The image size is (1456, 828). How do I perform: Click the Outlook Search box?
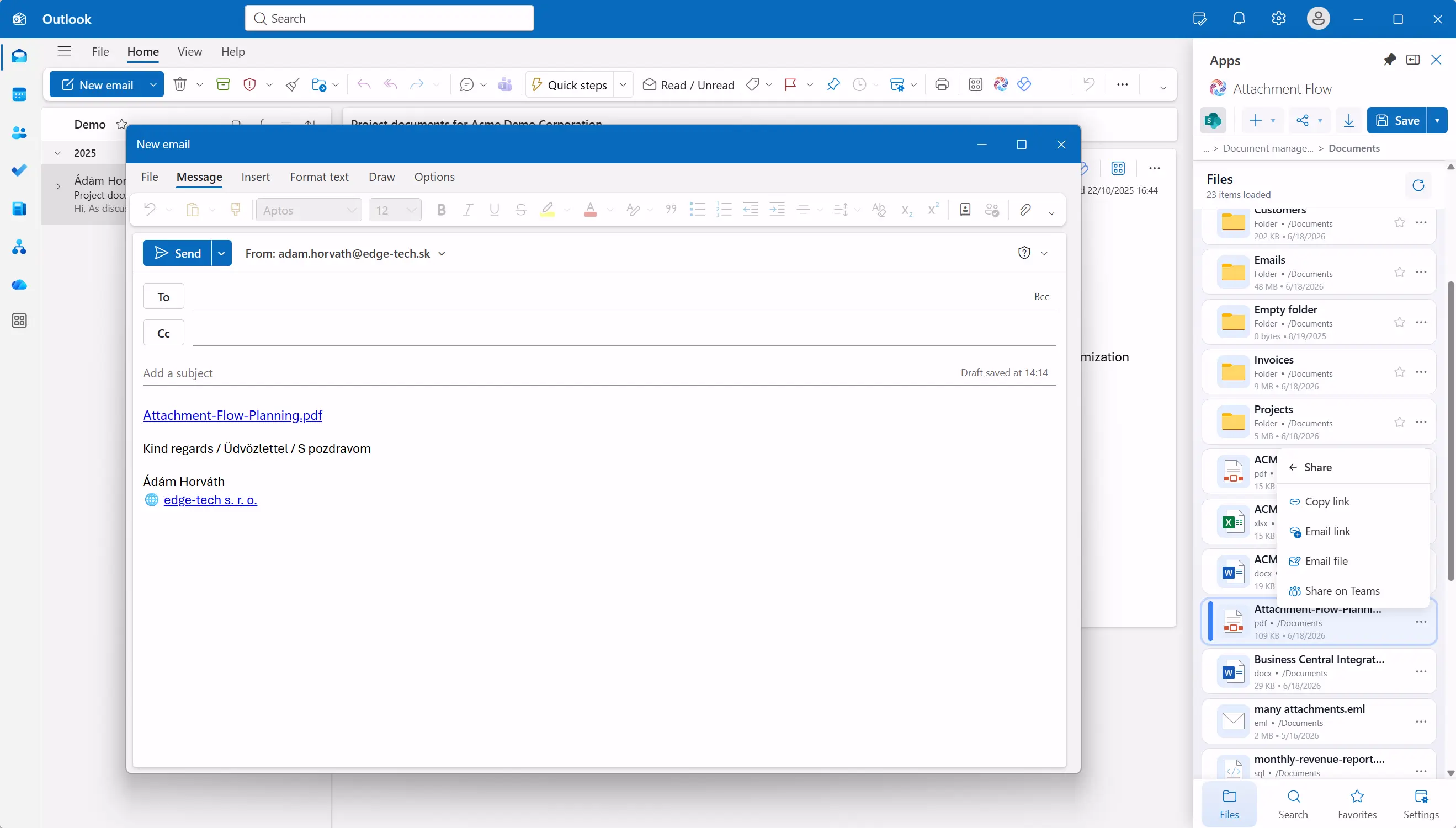389,18
